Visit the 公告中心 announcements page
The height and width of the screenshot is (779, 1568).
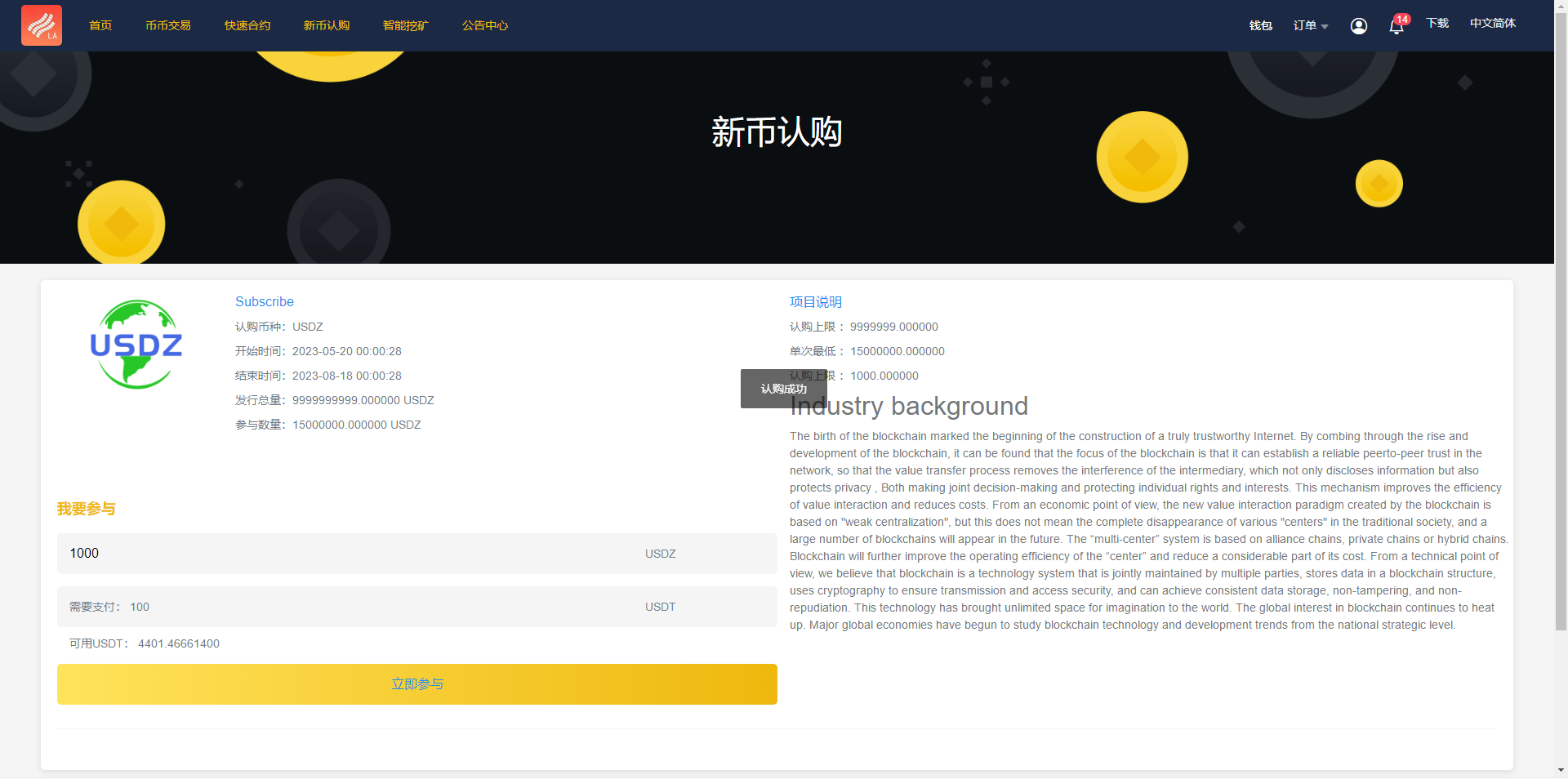tap(485, 25)
